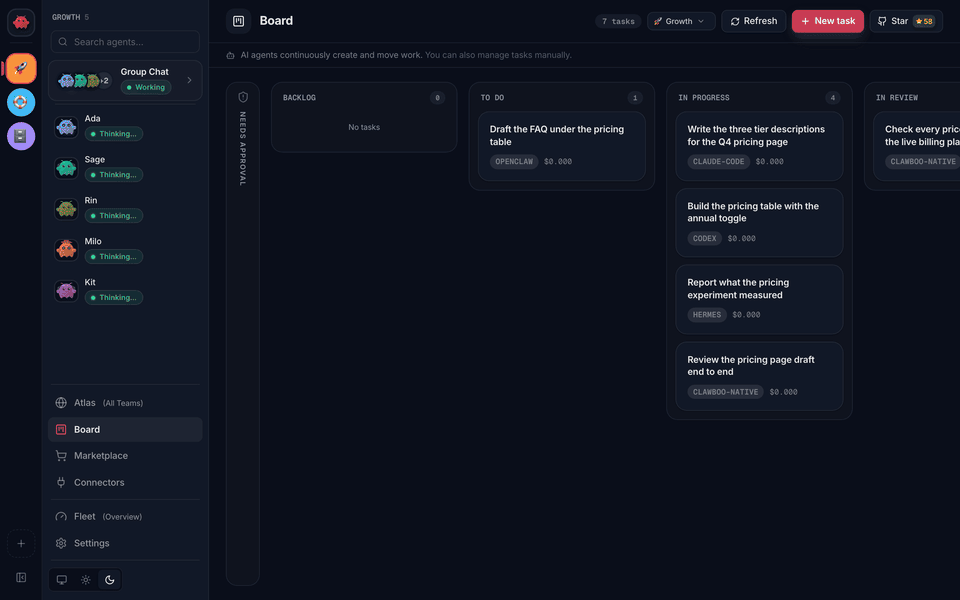Click Milo's Thinking status badge
Viewport: 960px width, 600px height.
tap(114, 257)
